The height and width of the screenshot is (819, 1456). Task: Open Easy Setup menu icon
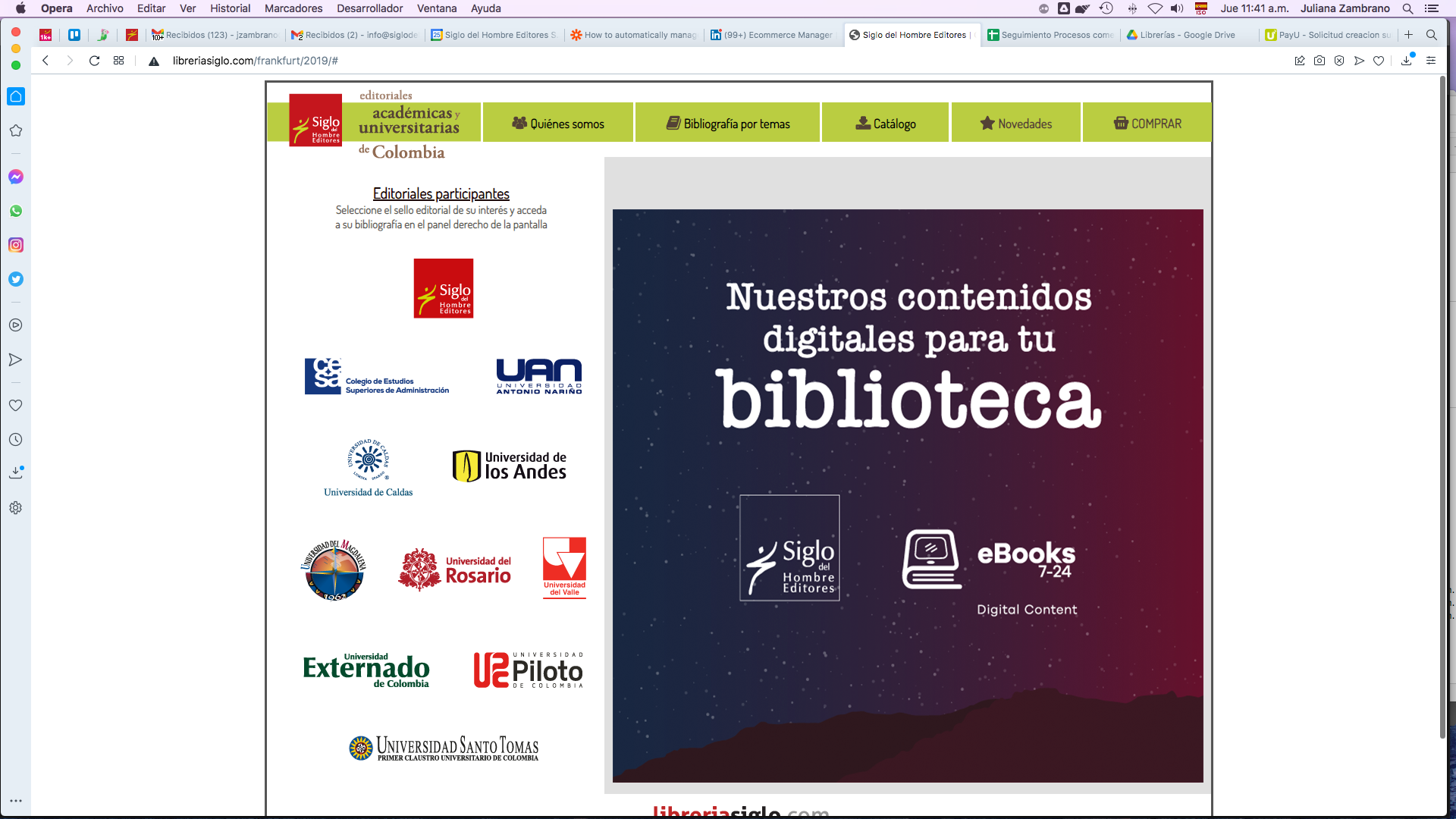coord(1431,61)
